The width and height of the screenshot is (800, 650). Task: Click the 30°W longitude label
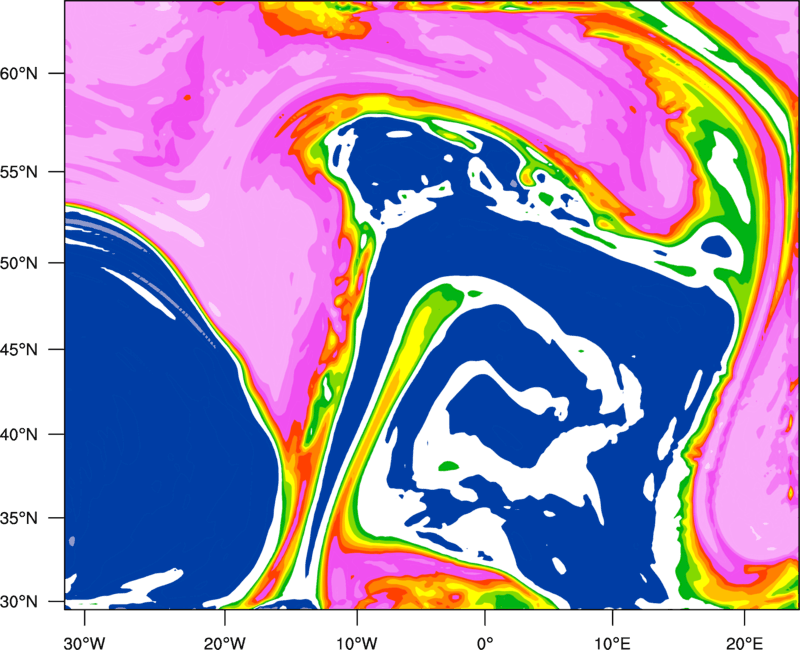tap(84, 643)
